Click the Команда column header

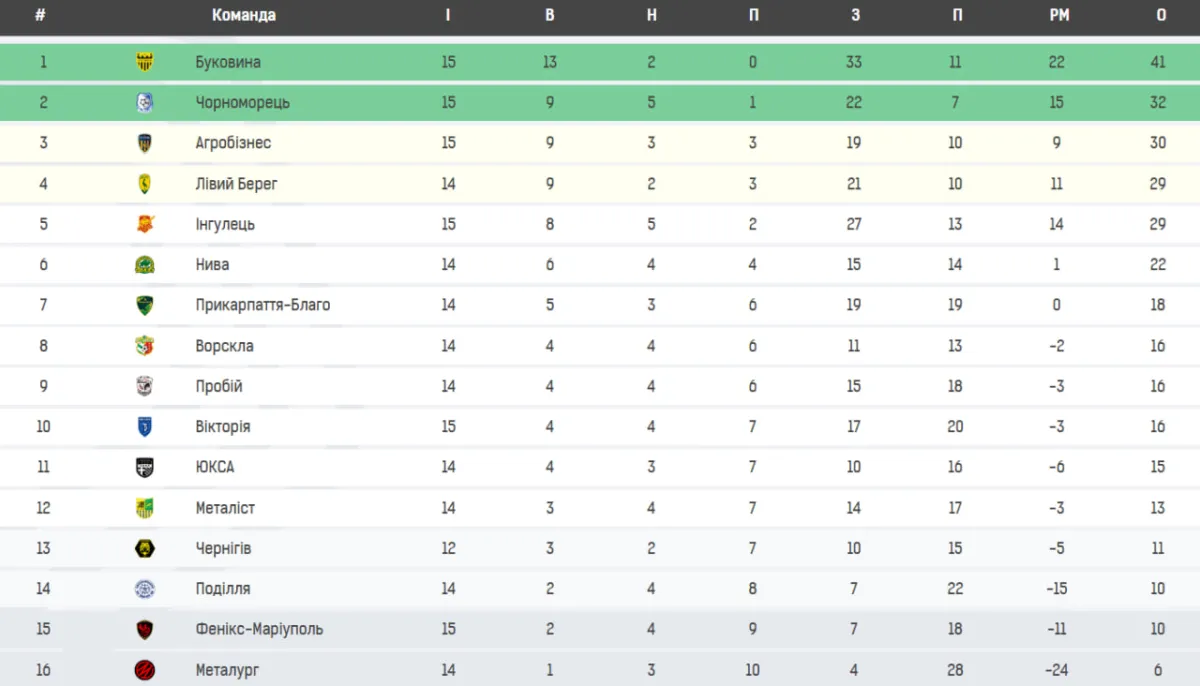[244, 15]
